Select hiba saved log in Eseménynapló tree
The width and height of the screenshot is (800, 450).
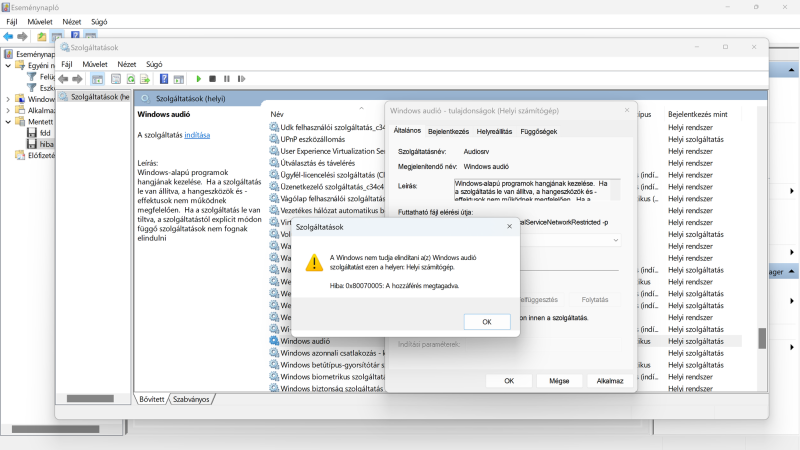pos(40,144)
